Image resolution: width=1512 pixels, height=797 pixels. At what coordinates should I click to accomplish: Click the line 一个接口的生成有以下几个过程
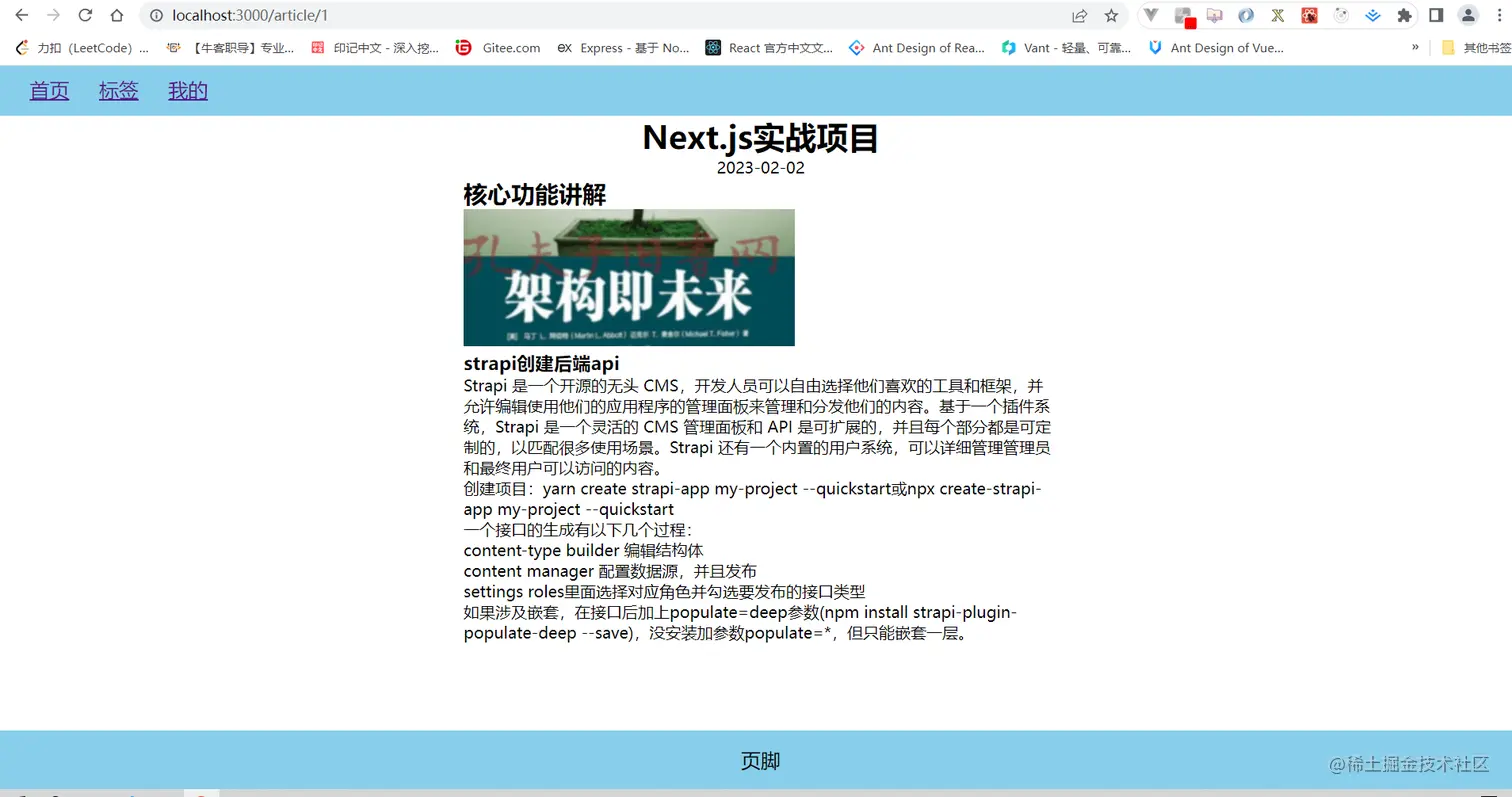578,530
